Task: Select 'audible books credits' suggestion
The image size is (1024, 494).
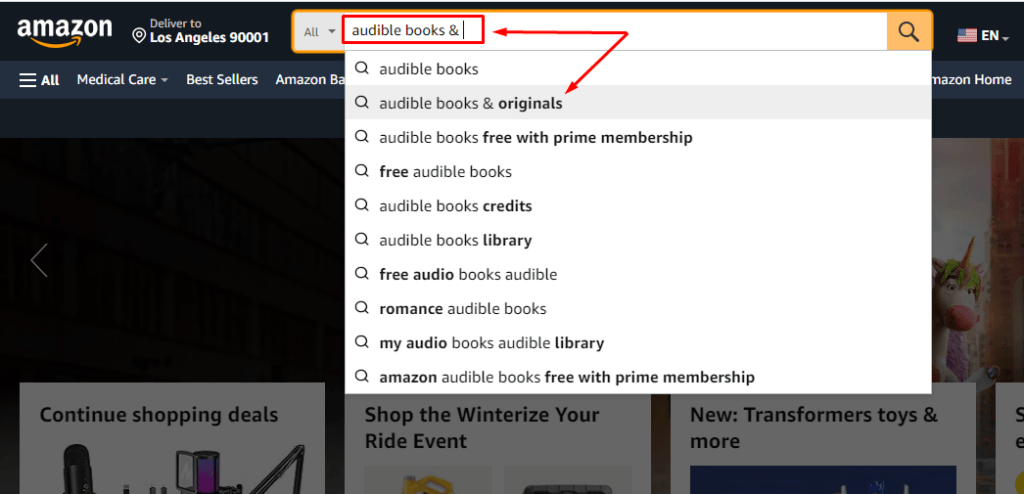Action: click(638, 205)
